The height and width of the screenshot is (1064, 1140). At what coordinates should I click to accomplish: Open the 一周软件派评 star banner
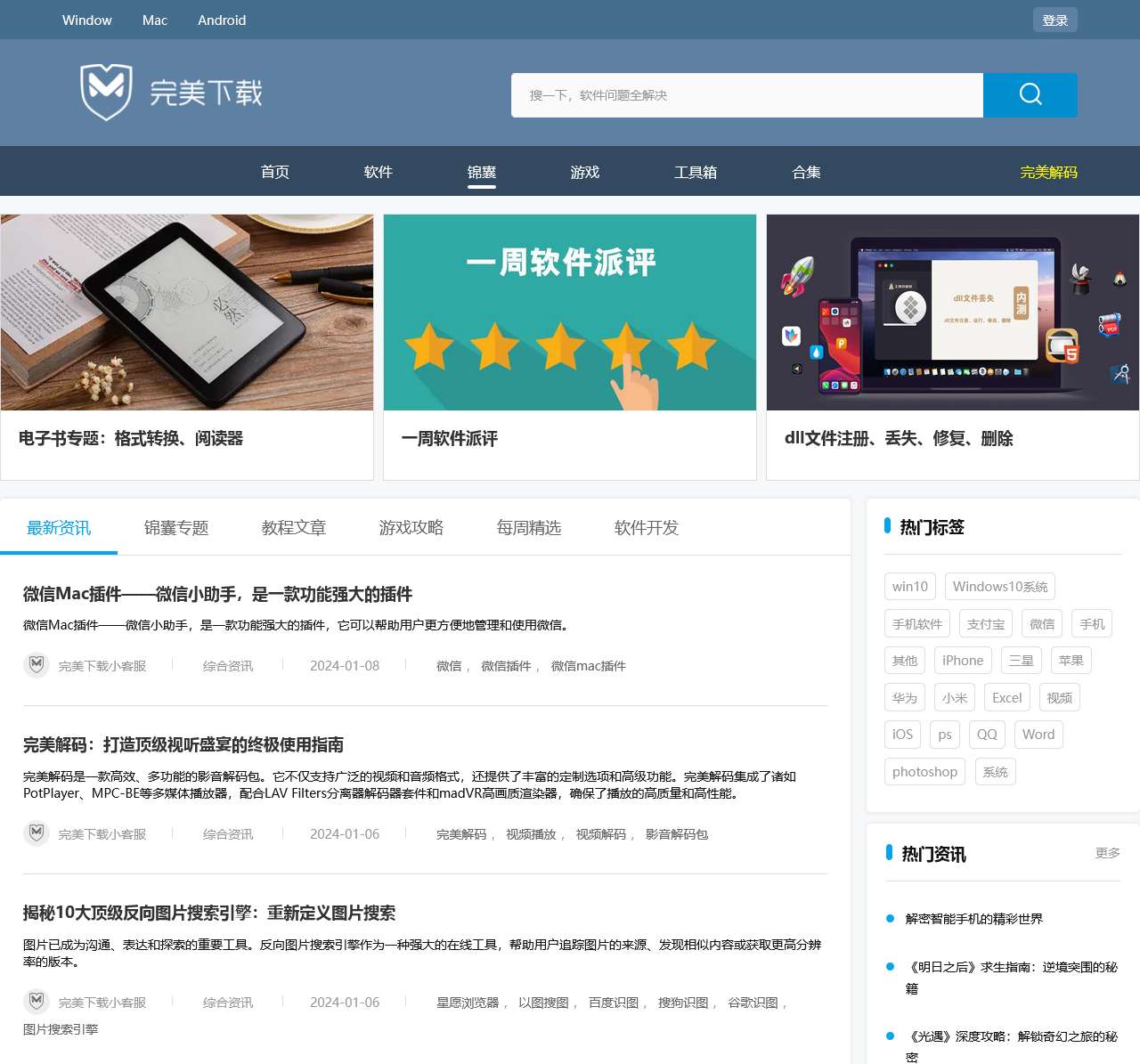pyautogui.click(x=569, y=313)
